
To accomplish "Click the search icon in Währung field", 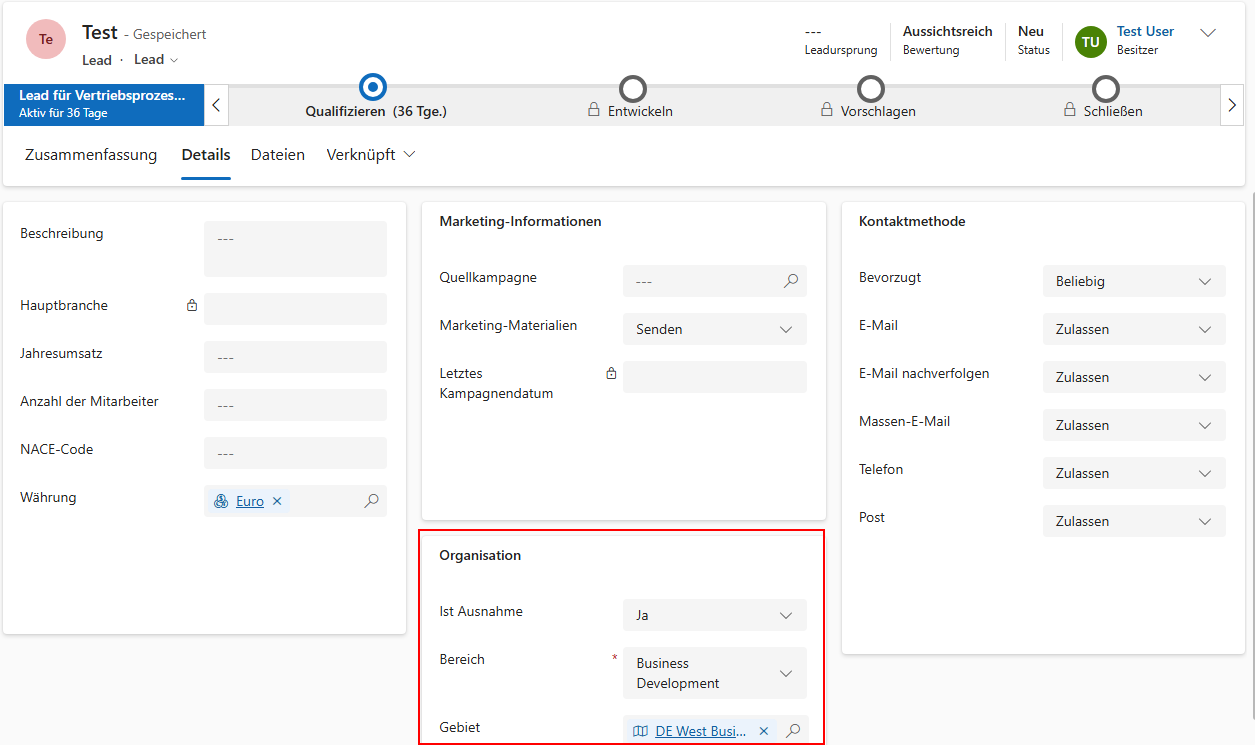I will point(371,501).
